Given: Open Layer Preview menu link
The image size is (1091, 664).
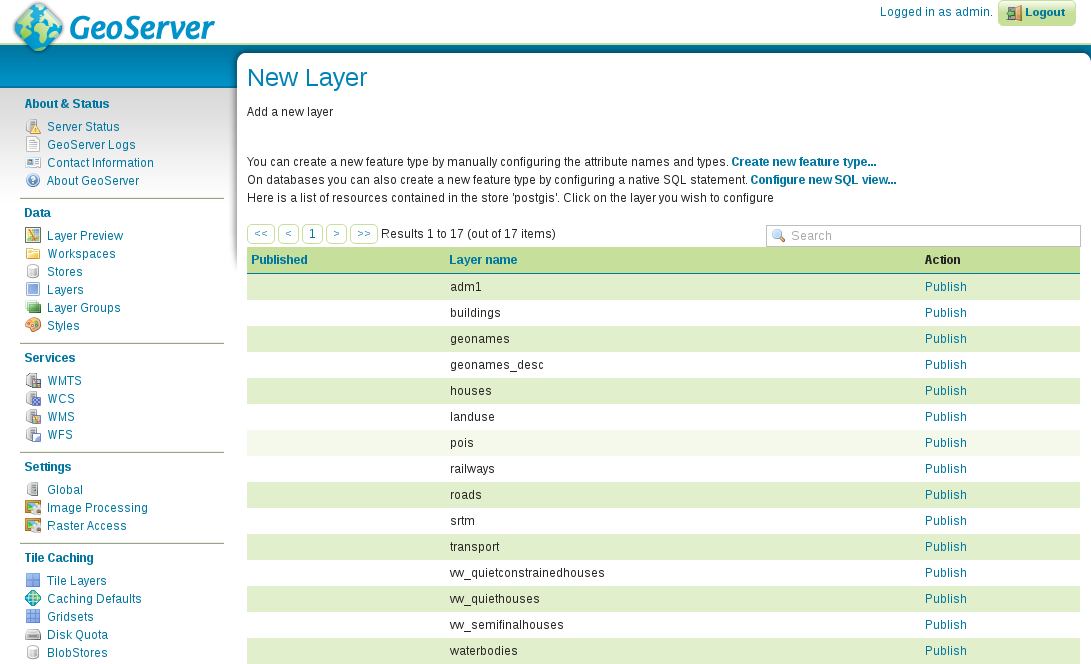Looking at the screenshot, I should [x=85, y=236].
